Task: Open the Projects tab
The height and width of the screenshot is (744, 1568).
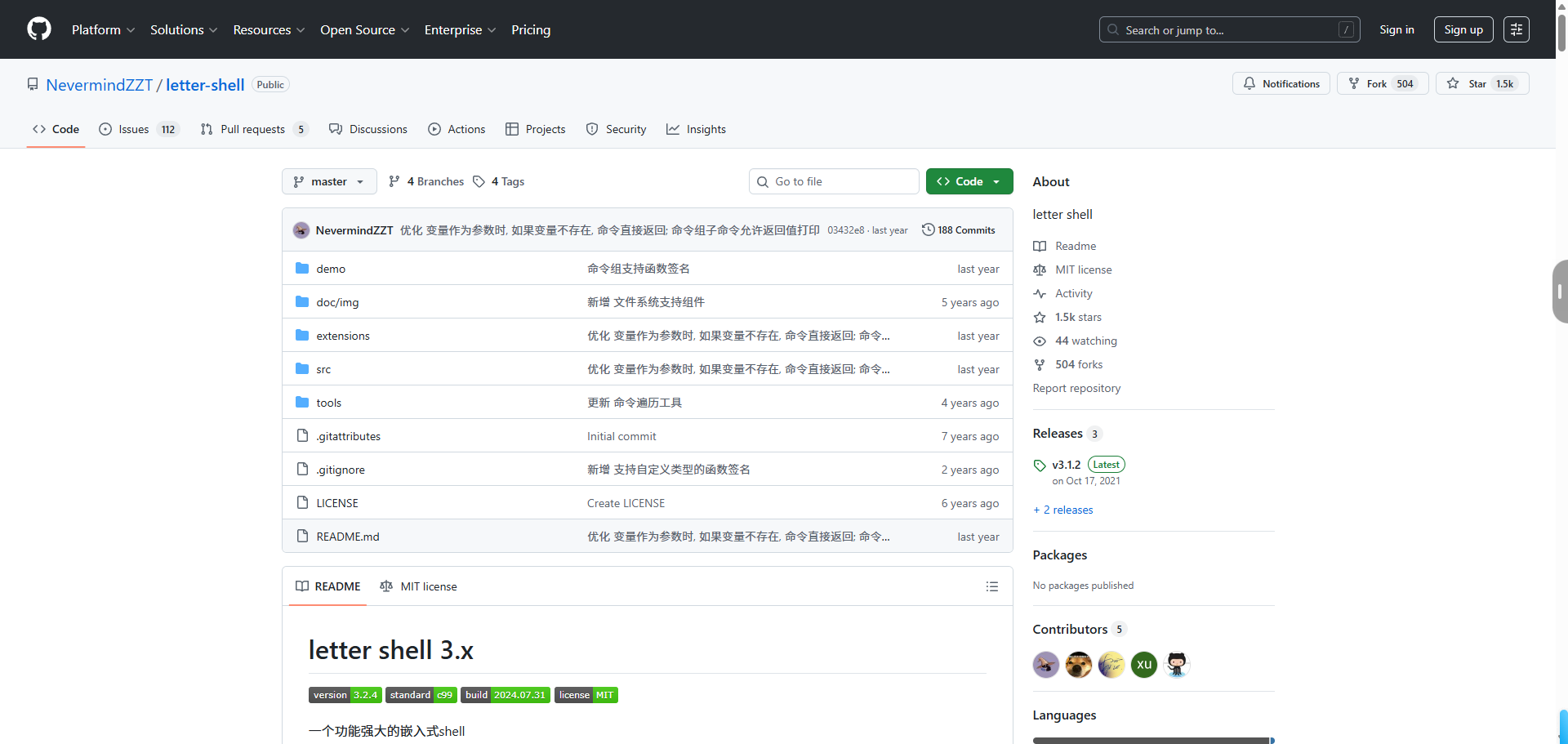Action: pos(535,129)
